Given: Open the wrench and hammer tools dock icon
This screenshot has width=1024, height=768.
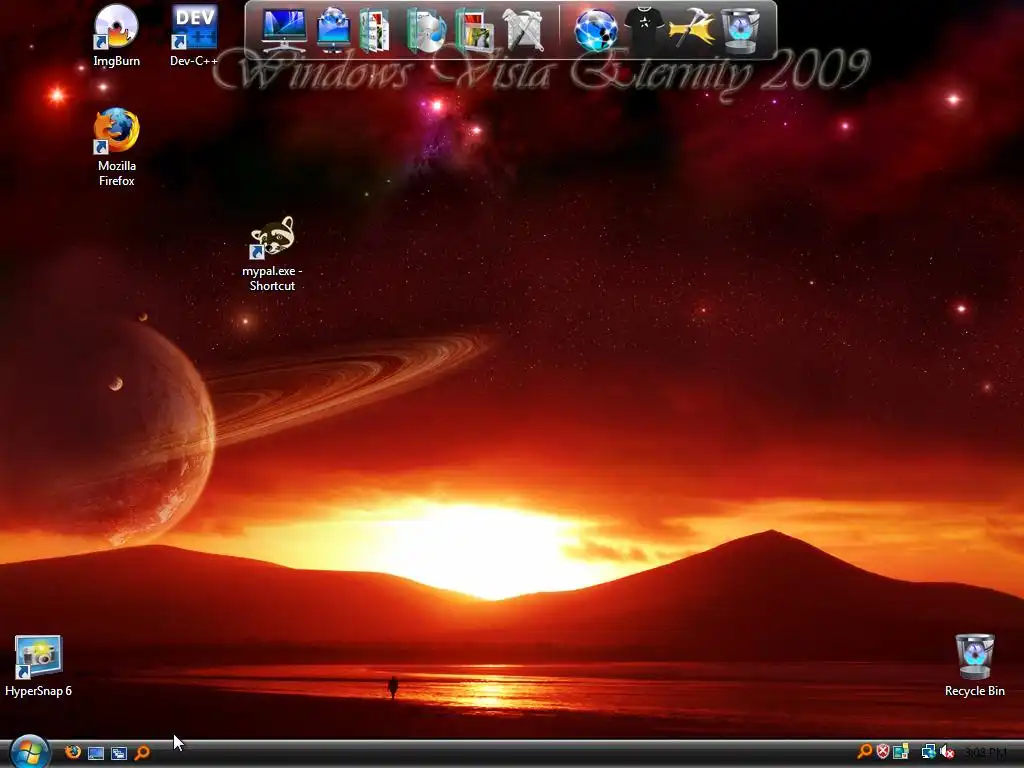Looking at the screenshot, I should click(523, 30).
